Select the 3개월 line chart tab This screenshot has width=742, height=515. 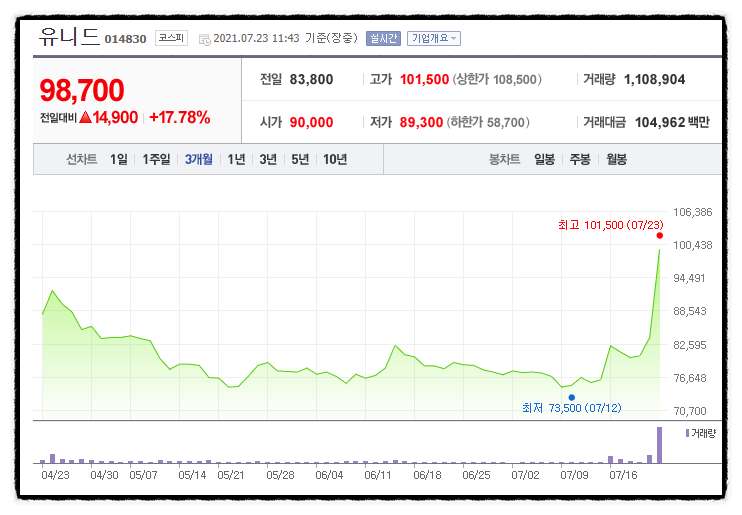coord(199,160)
